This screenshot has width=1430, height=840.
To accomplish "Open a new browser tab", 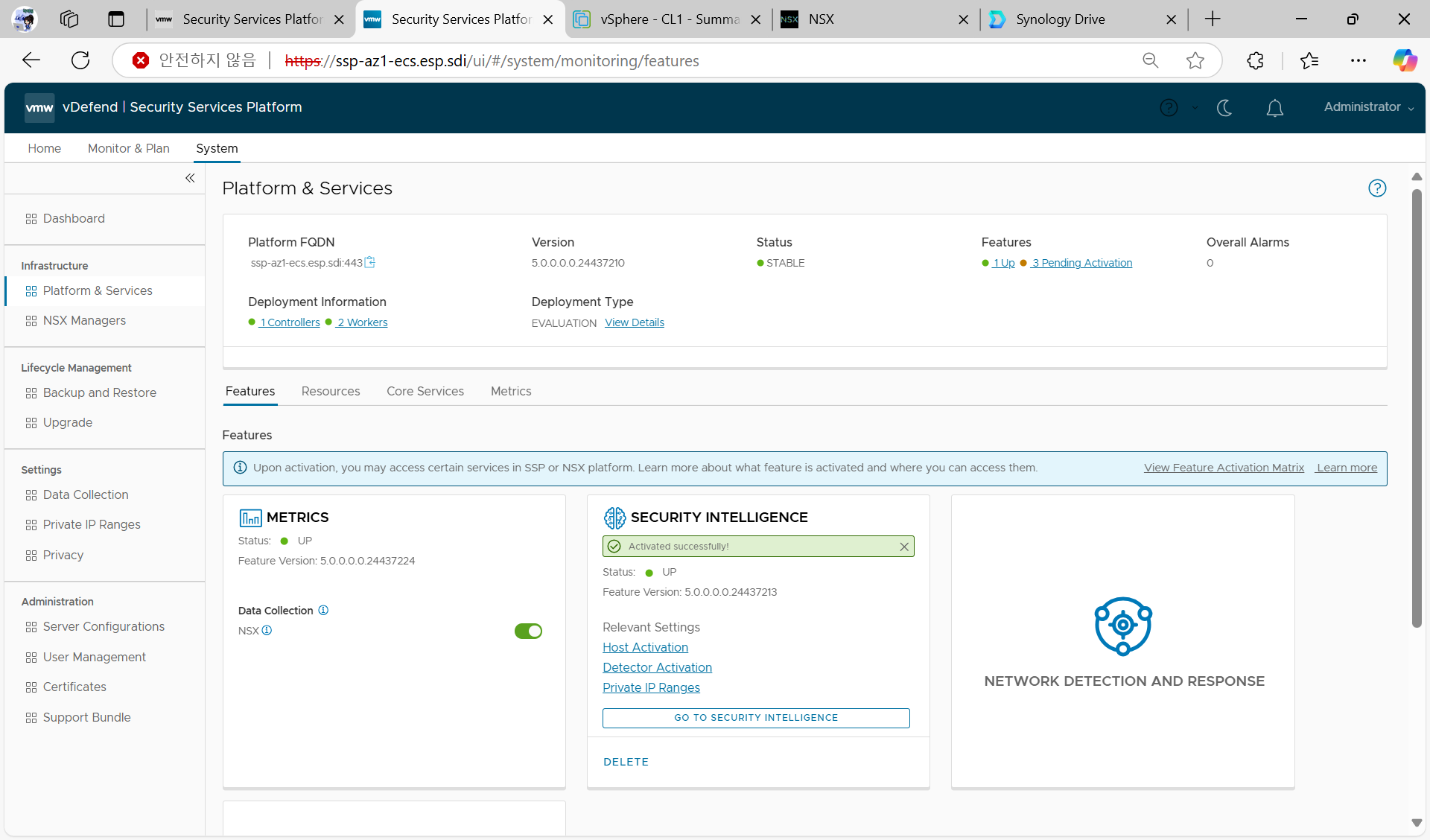I will (1213, 19).
